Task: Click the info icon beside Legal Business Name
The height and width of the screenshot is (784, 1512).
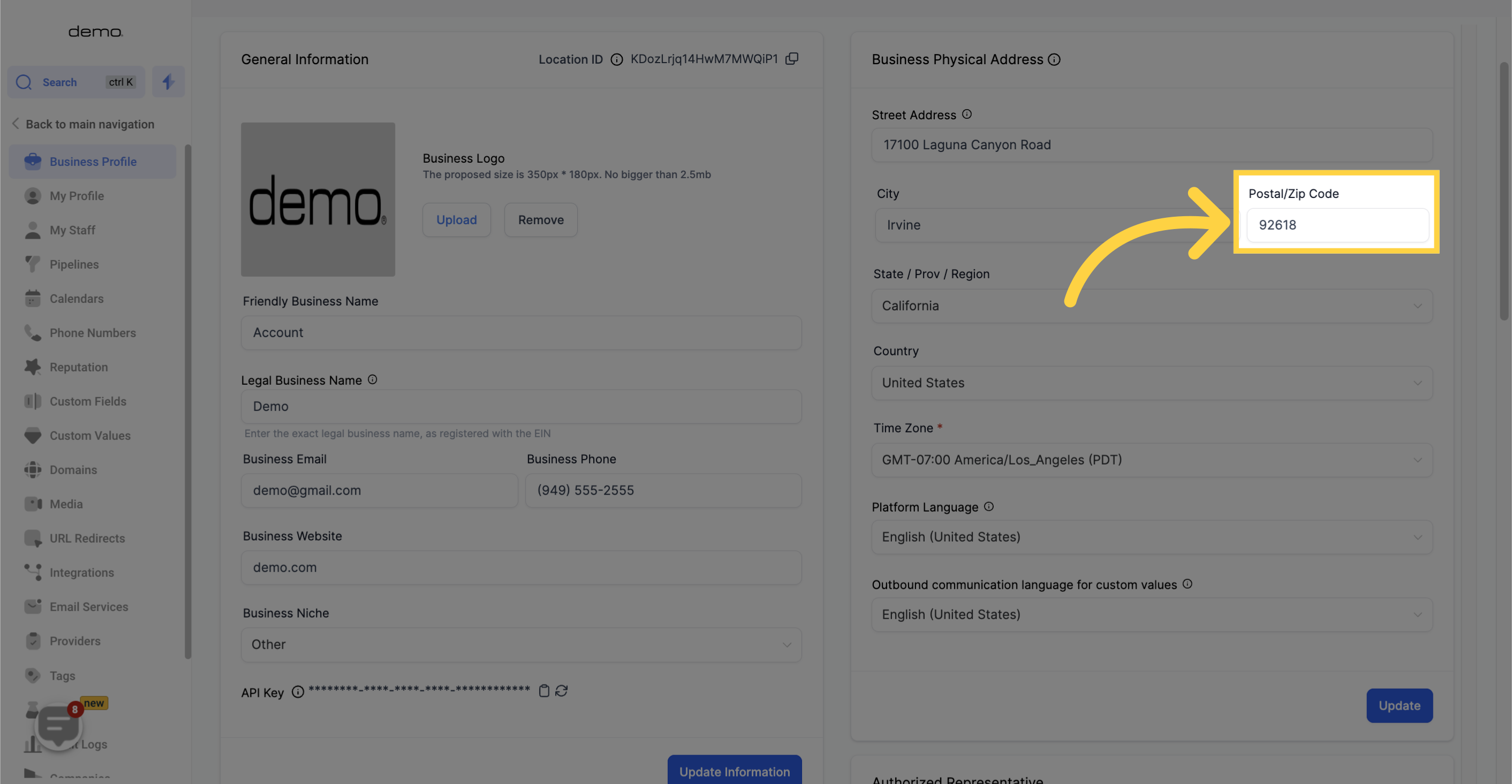Action: tap(372, 379)
